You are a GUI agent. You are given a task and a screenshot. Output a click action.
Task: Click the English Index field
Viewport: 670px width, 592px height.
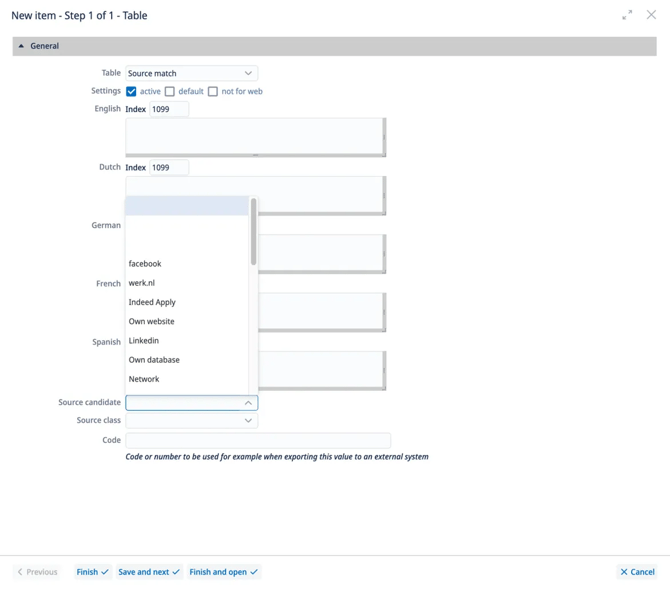click(168, 109)
